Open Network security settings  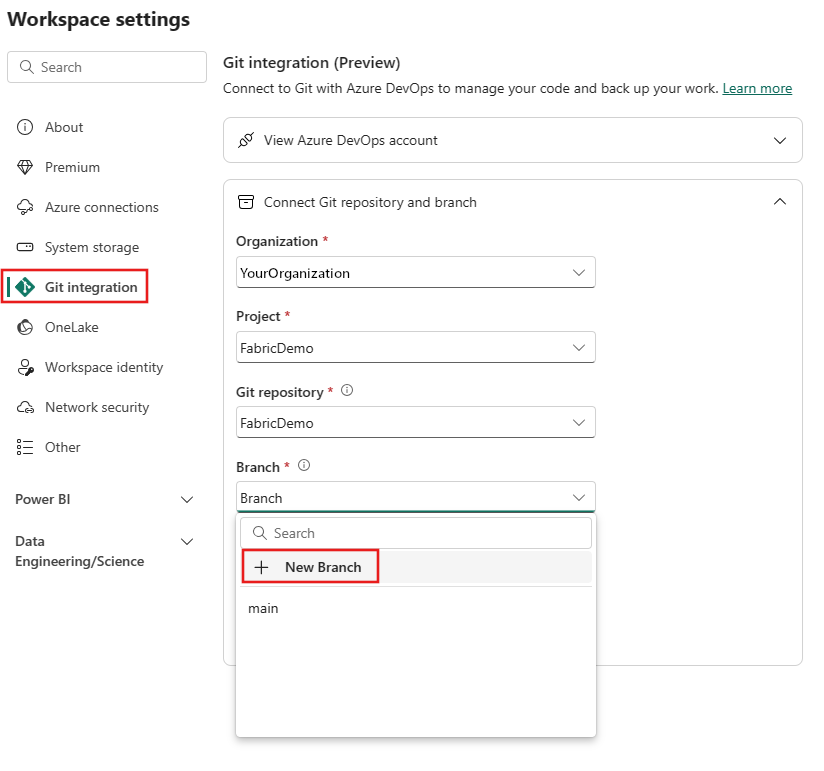97,407
